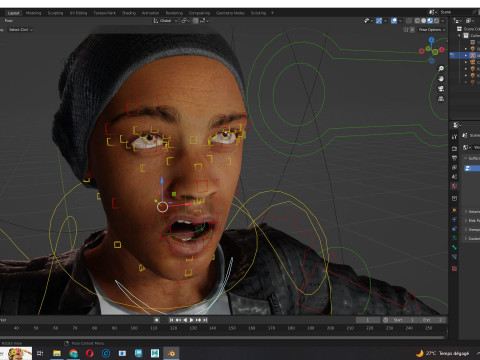
Task: Open the View Layer properties tab
Action: click(x=454, y=167)
